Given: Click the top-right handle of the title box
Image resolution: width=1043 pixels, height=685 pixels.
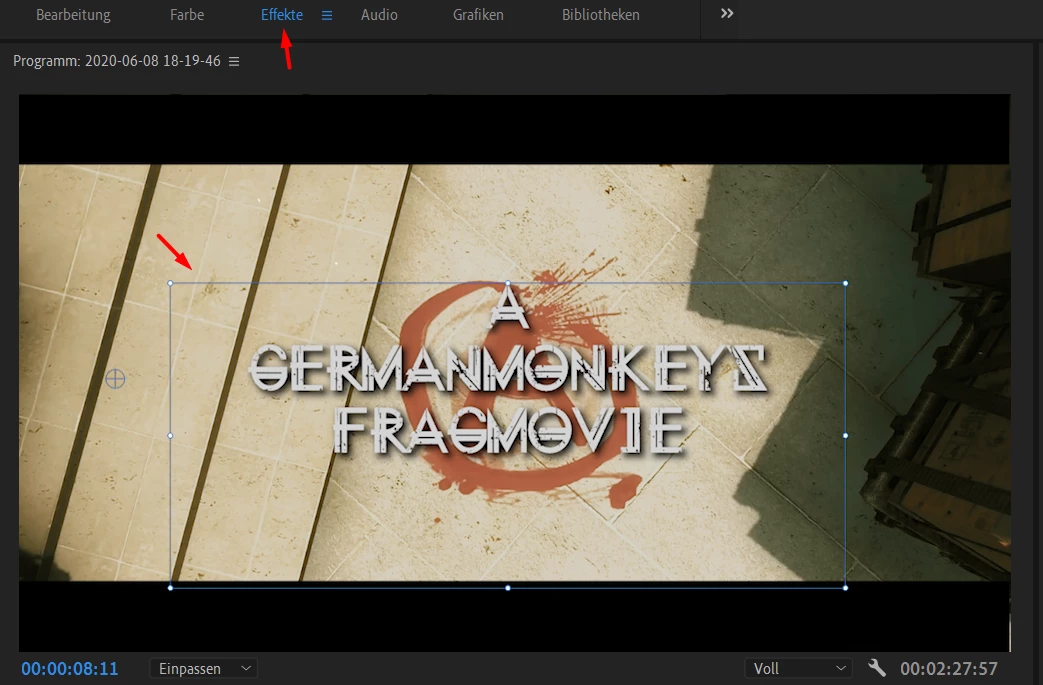Looking at the screenshot, I should 845,283.
